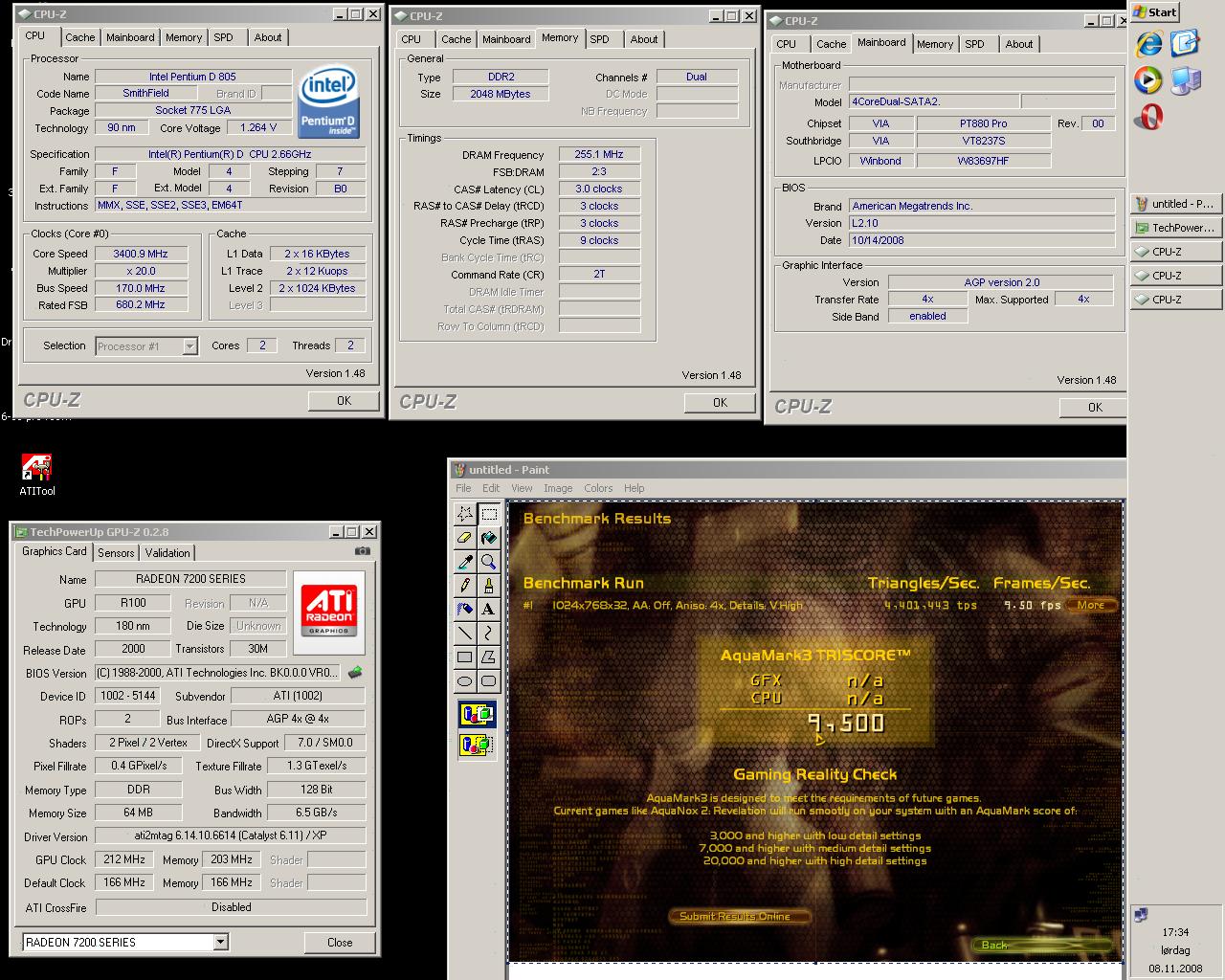
Task: Select the Pick Color eyedropper tool
Action: (465, 562)
